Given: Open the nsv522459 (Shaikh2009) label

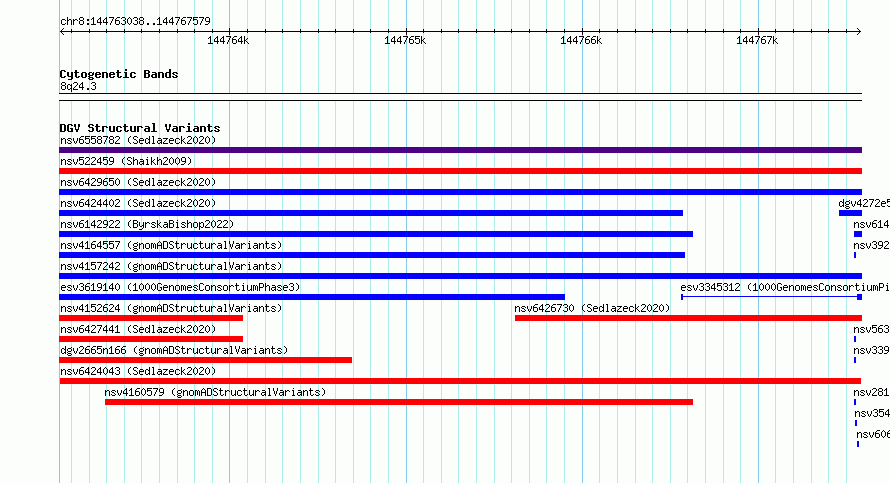Looking at the screenshot, I should [126, 161].
